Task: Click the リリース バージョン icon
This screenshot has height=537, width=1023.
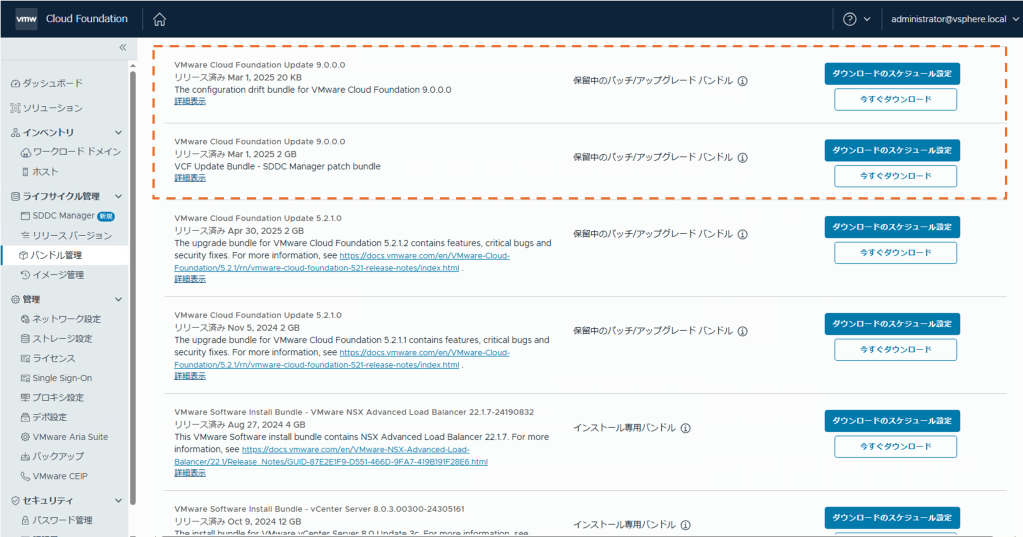Action: click(x=25, y=236)
